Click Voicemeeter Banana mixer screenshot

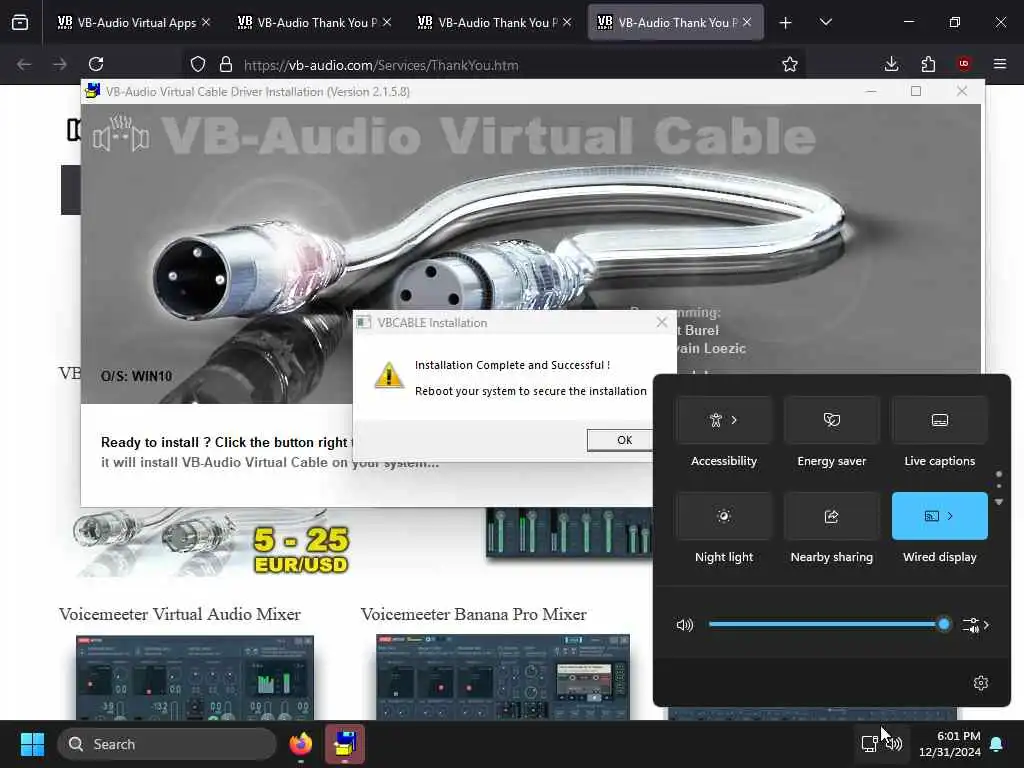(503, 677)
